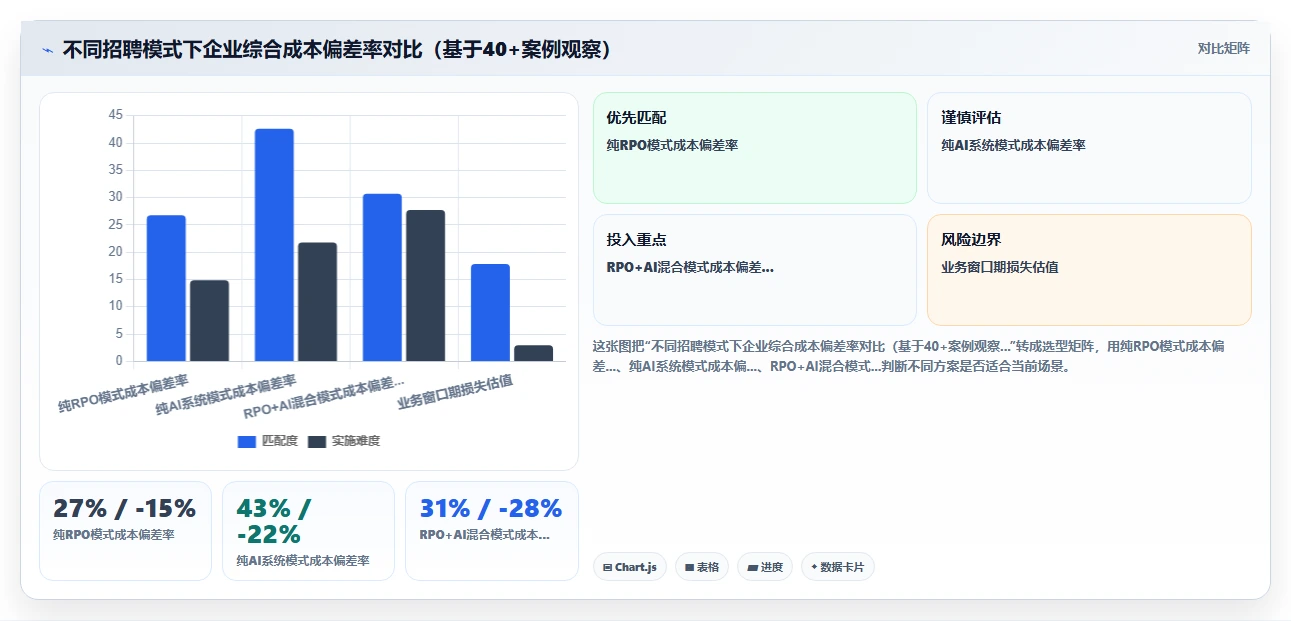Click the 进度 tag chip
The height and width of the screenshot is (621, 1291).
click(x=765, y=567)
